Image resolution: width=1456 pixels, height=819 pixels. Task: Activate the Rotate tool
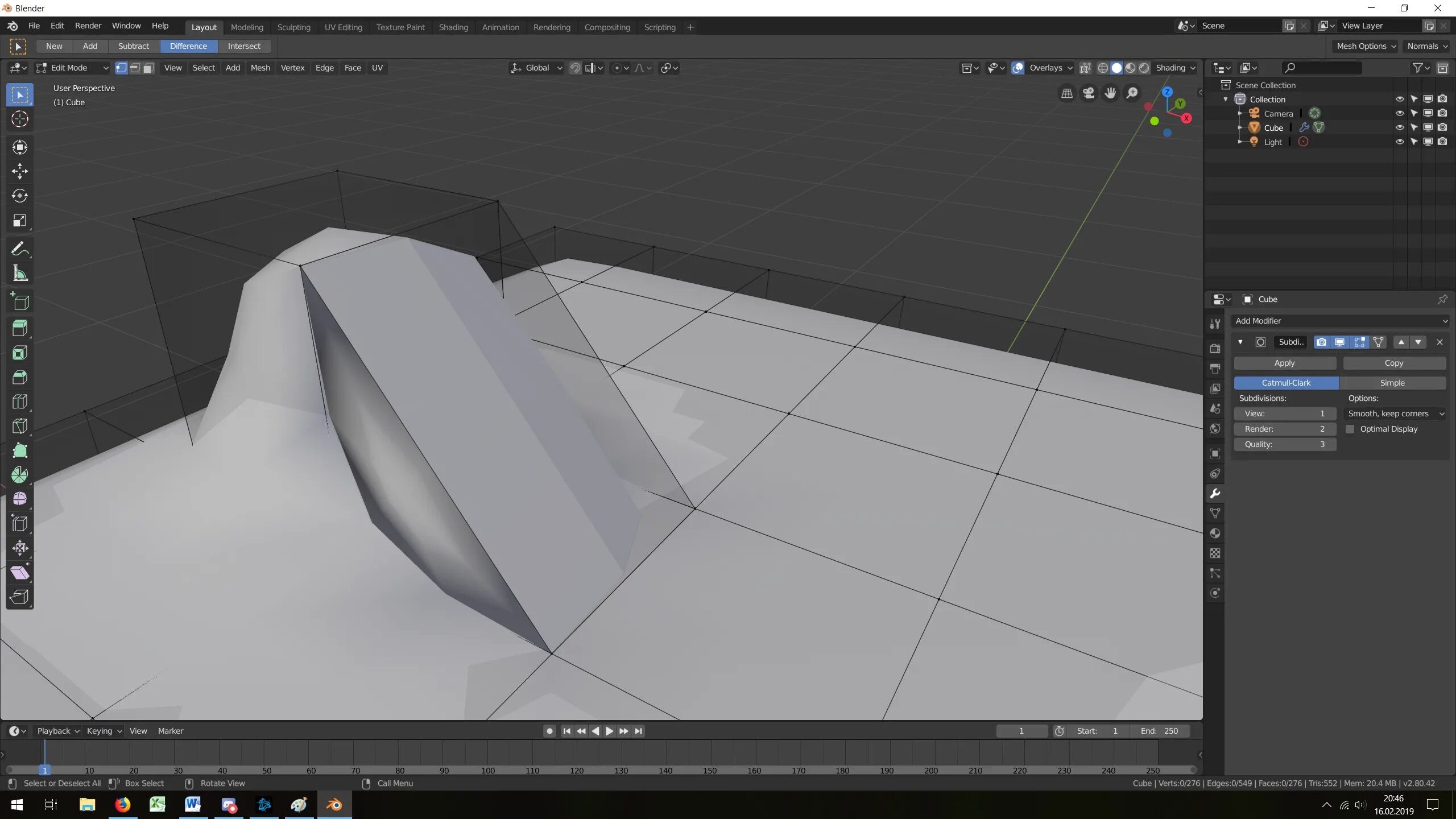coord(19,196)
